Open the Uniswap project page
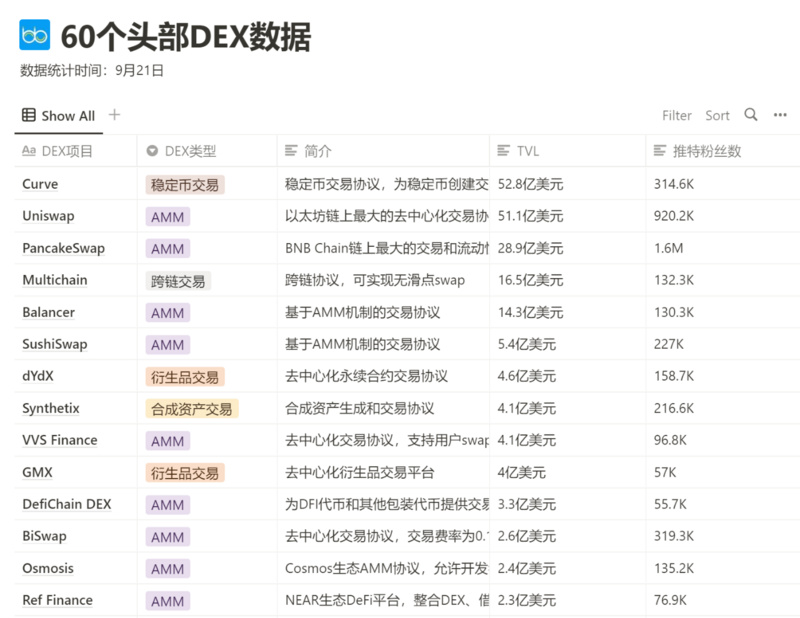The image size is (800, 618). tap(48, 216)
